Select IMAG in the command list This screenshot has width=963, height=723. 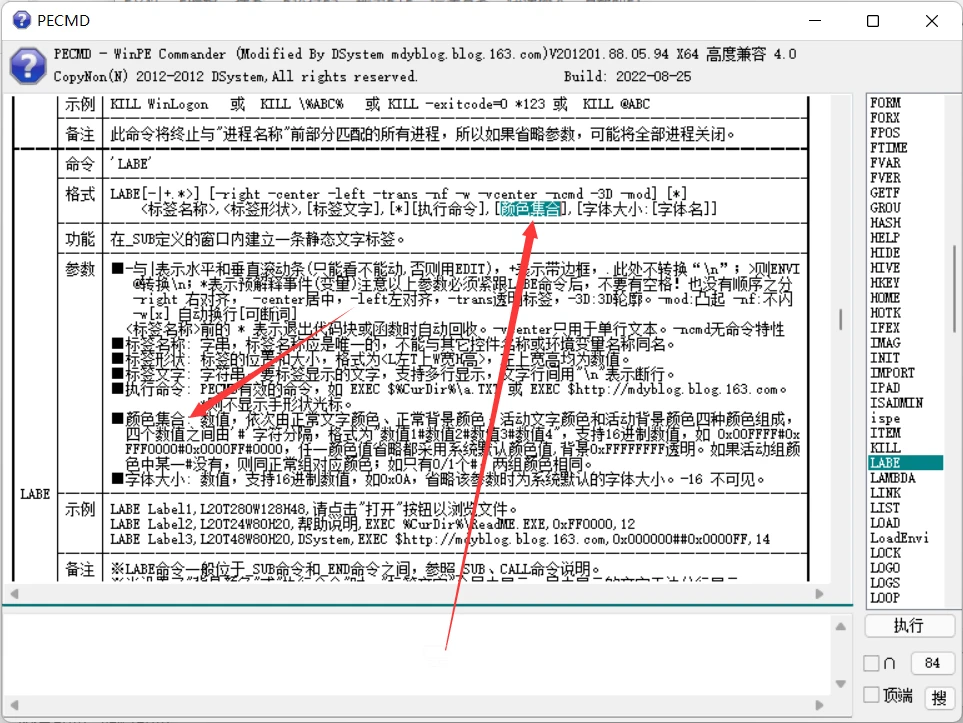click(885, 343)
